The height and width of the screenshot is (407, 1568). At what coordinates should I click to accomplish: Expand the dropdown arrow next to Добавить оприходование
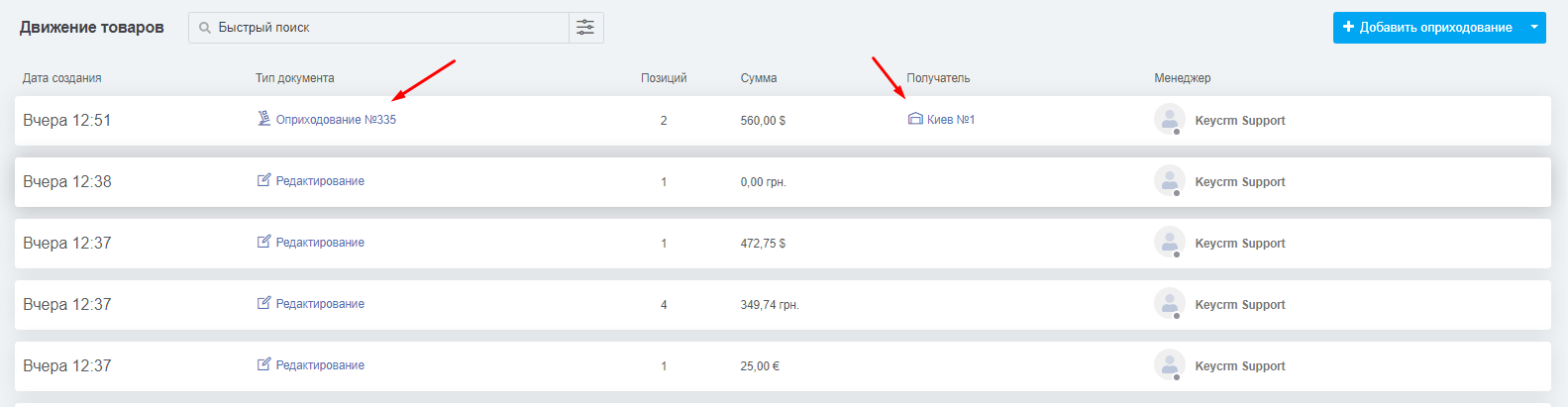[1534, 28]
